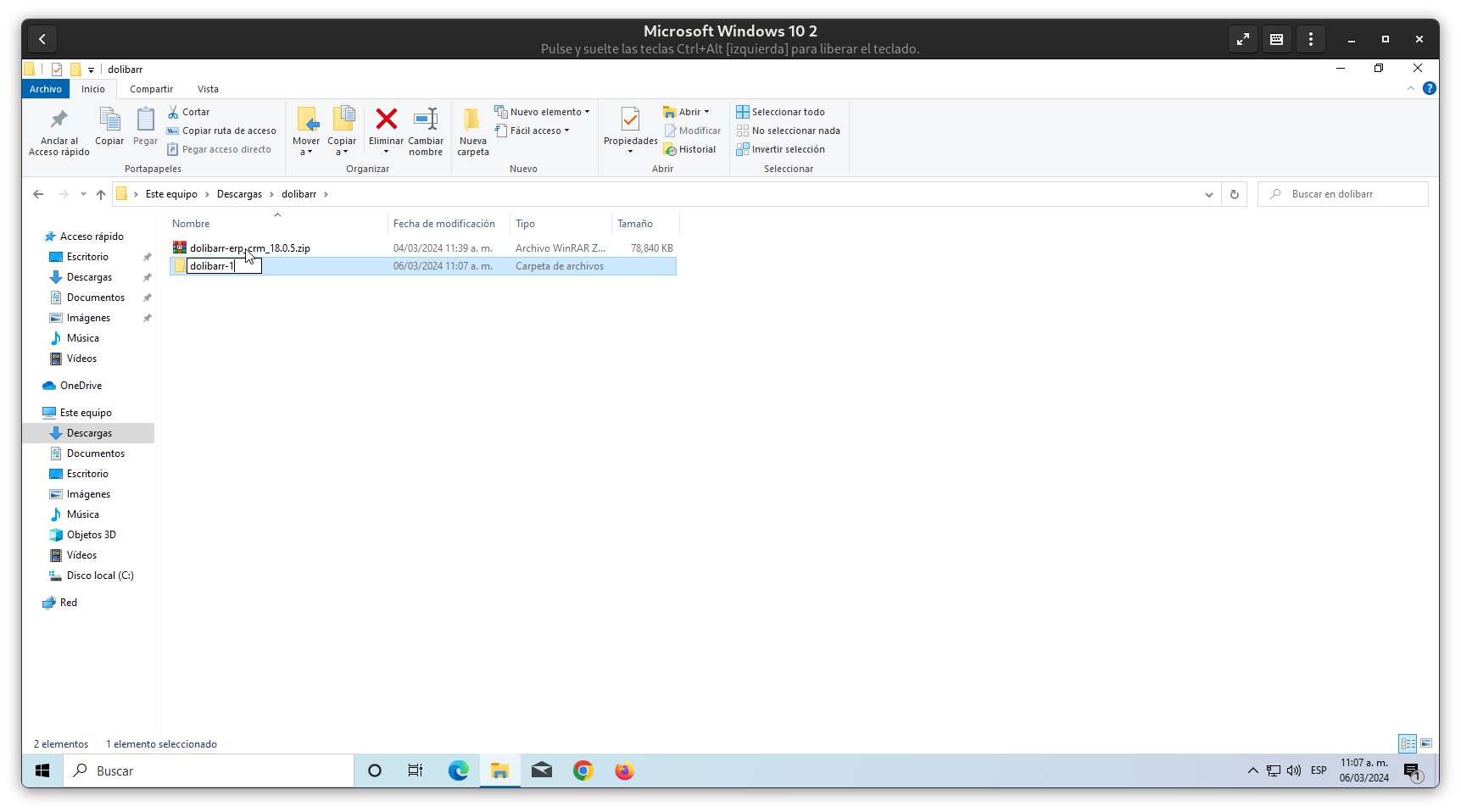Click Anclar al Acceso rápido pin
Image resolution: width=1461 pixels, height=812 pixels.
tap(59, 120)
